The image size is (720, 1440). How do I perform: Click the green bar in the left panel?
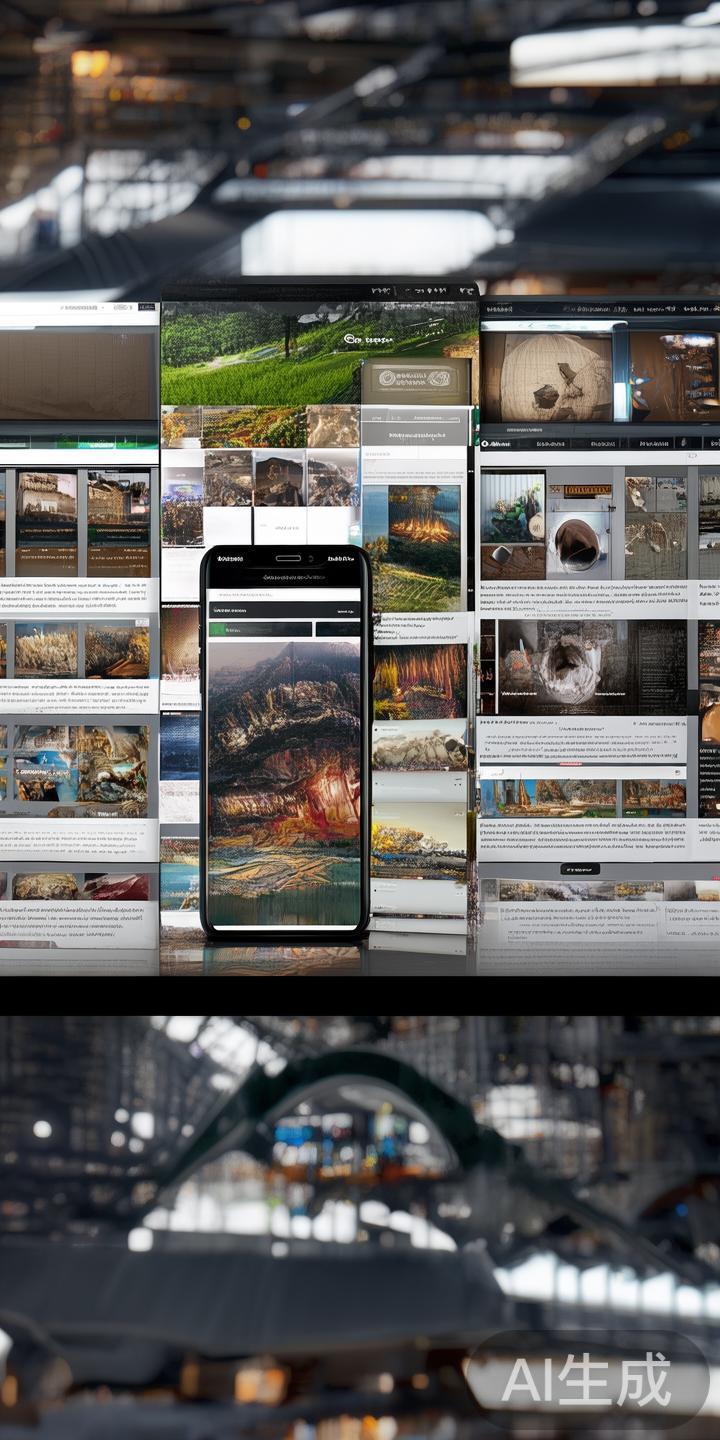pos(78,441)
